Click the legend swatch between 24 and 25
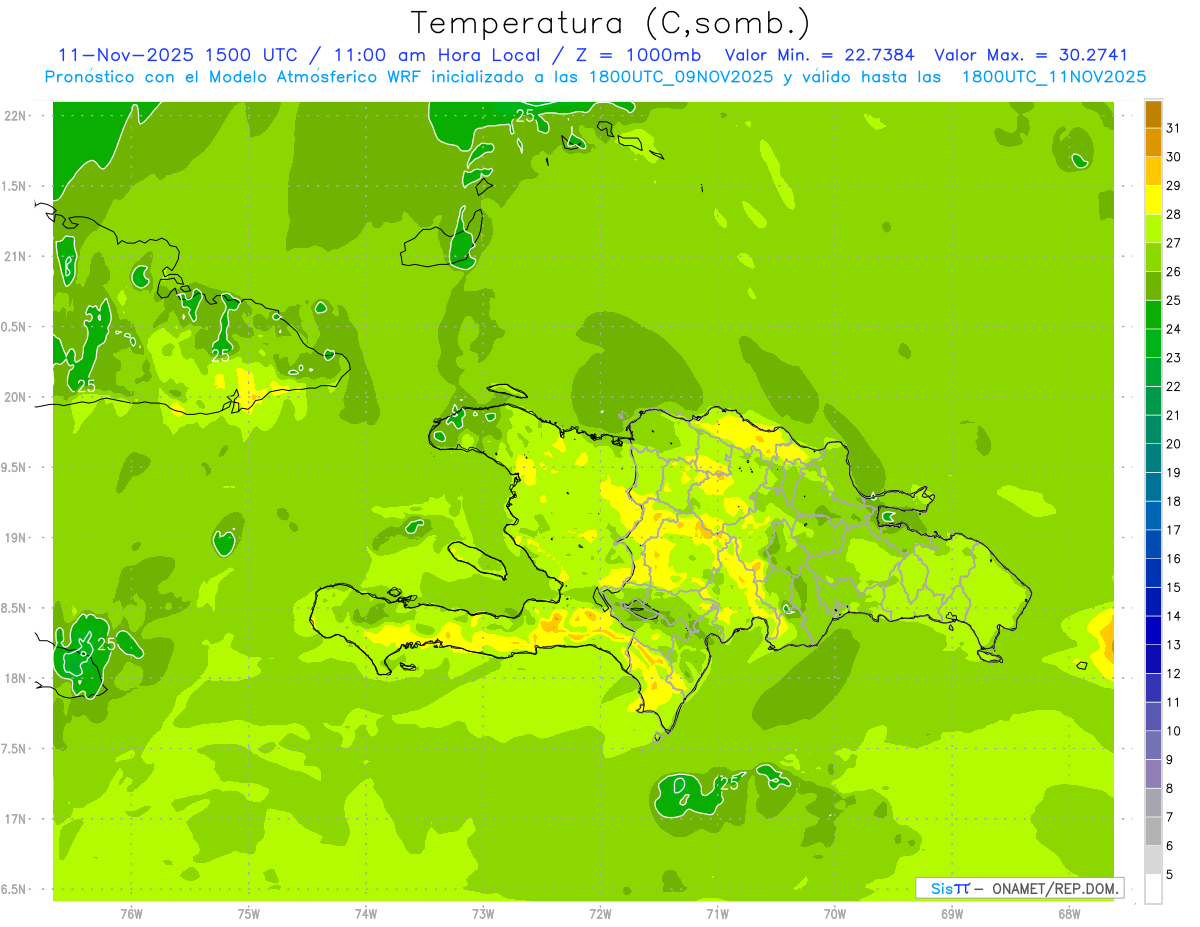1200x927 pixels. (x=1153, y=315)
